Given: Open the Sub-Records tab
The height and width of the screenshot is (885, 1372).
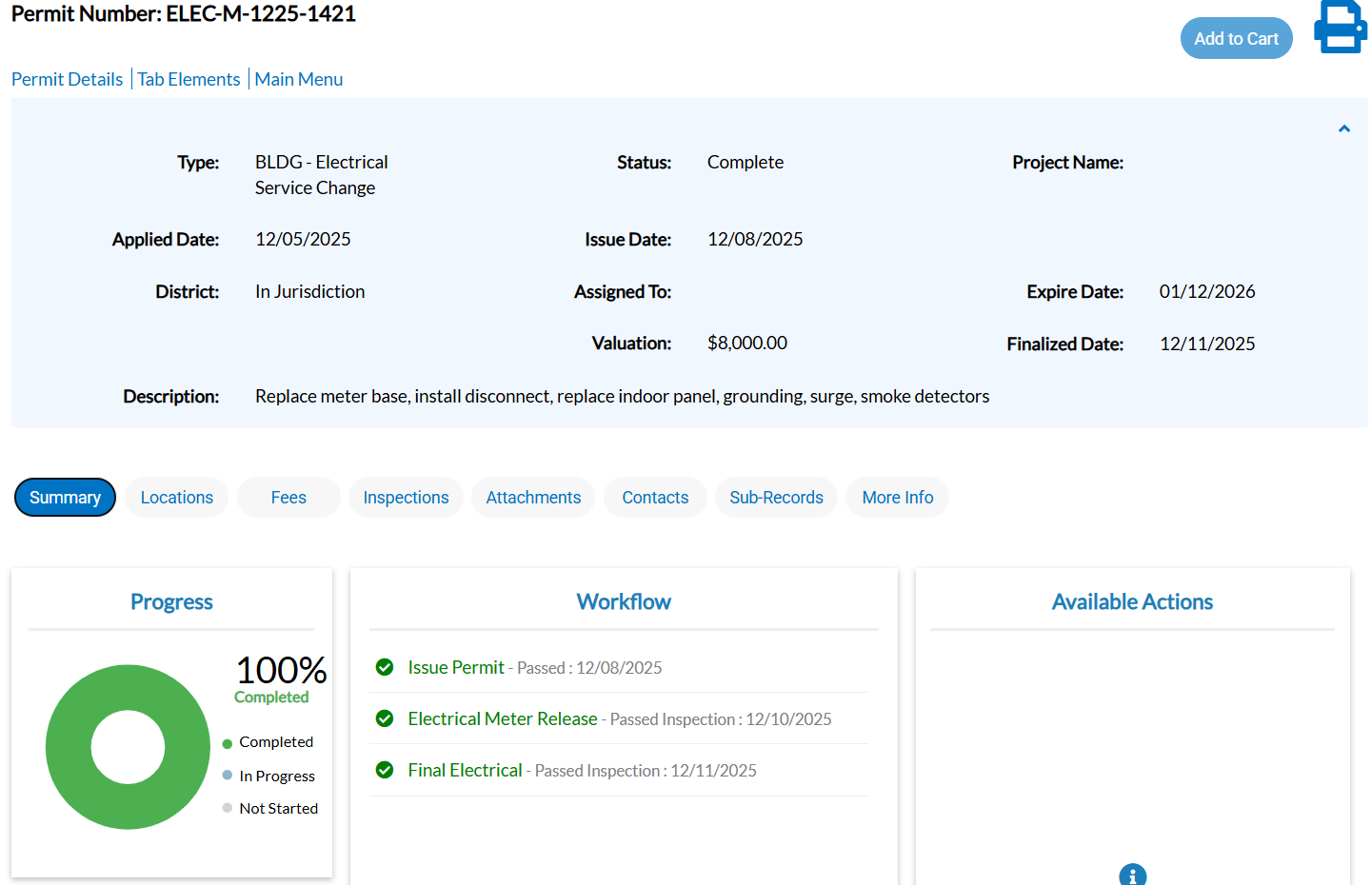Looking at the screenshot, I should tap(776, 498).
